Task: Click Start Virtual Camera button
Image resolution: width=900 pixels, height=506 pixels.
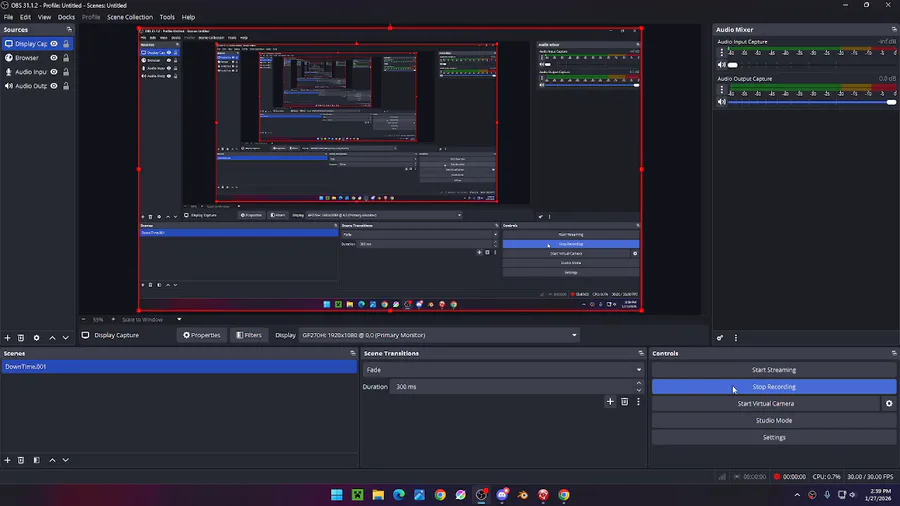Action: pyautogui.click(x=766, y=403)
